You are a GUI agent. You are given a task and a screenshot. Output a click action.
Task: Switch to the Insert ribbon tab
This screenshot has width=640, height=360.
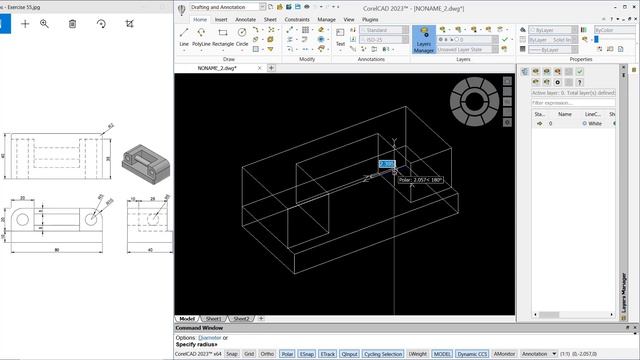click(221, 19)
